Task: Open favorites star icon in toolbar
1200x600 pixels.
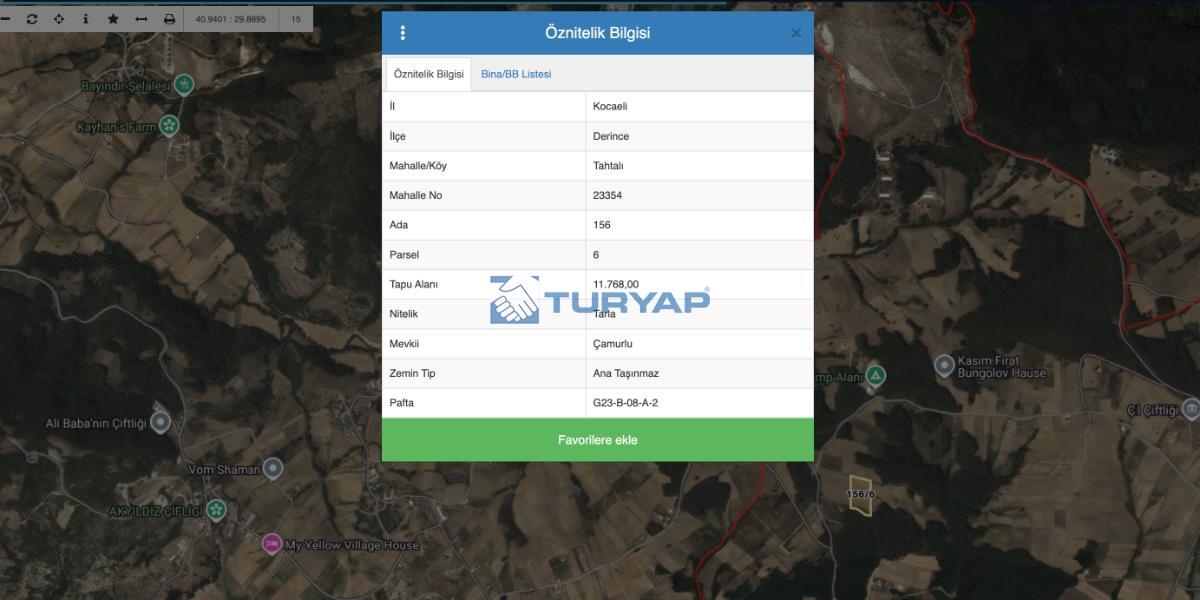Action: [x=113, y=19]
